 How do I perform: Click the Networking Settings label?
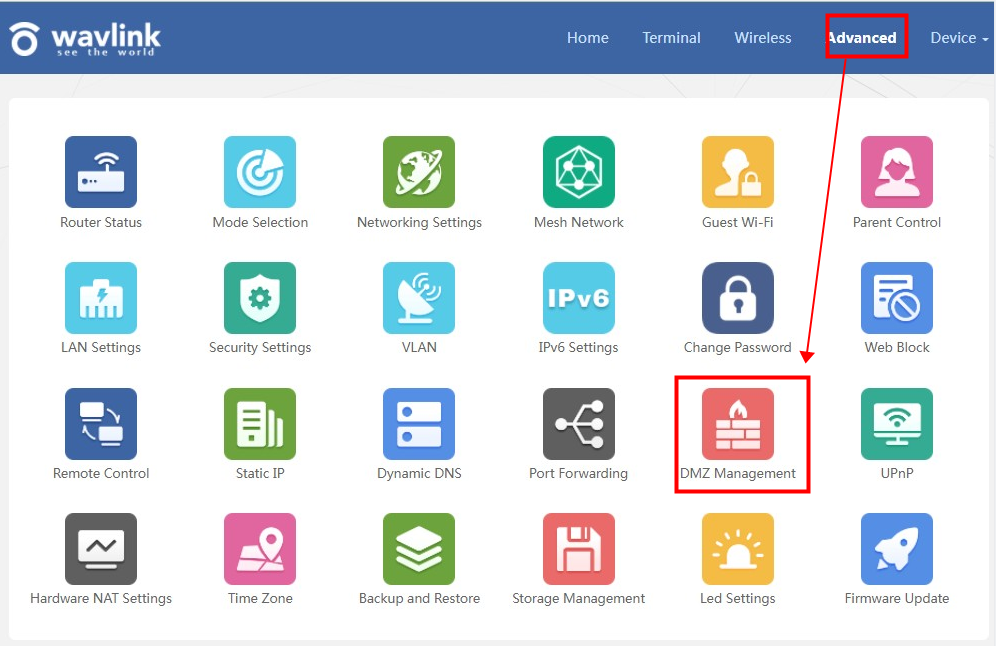(419, 222)
